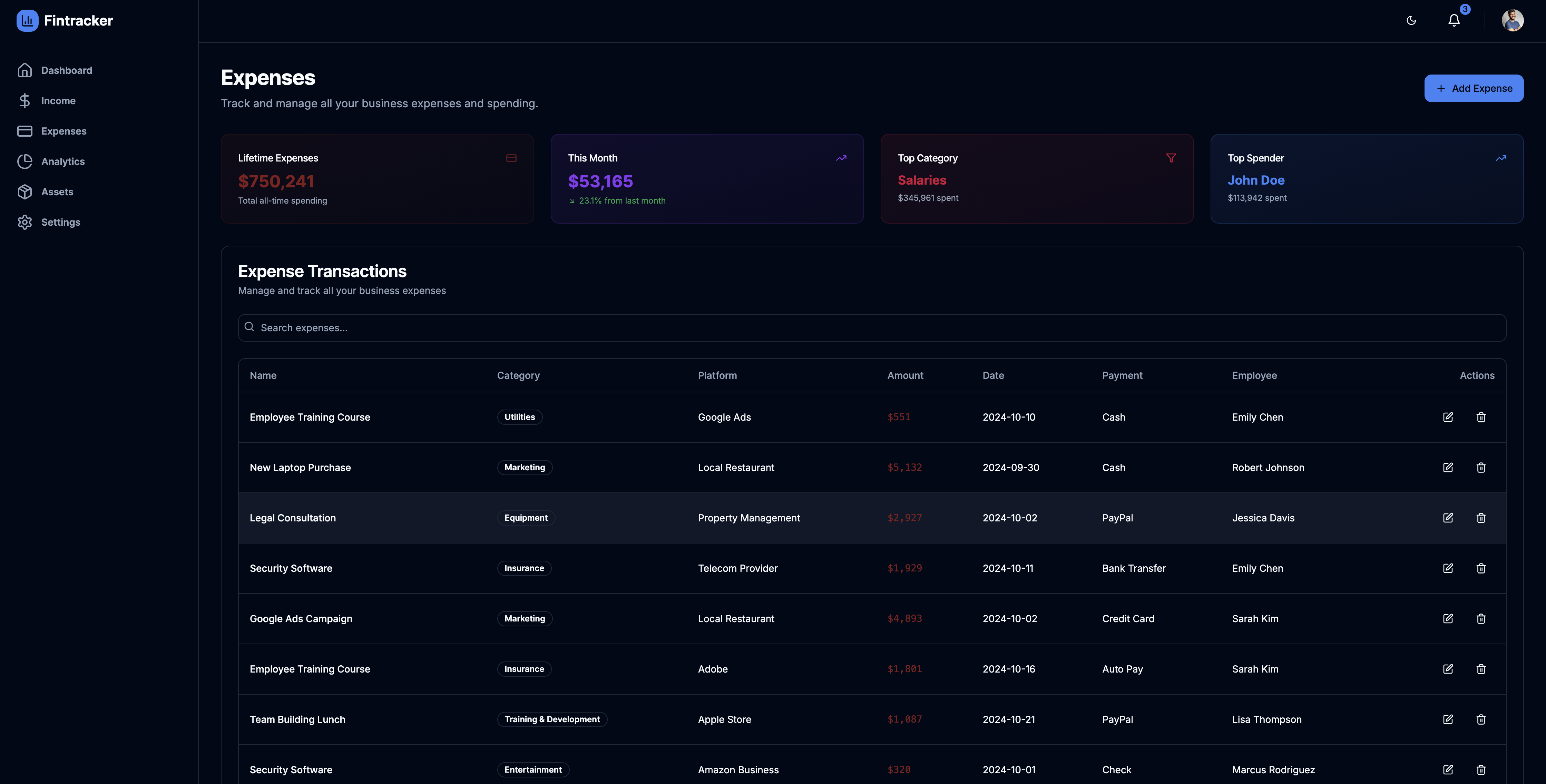Focus the Search expenses field

click(x=871, y=328)
